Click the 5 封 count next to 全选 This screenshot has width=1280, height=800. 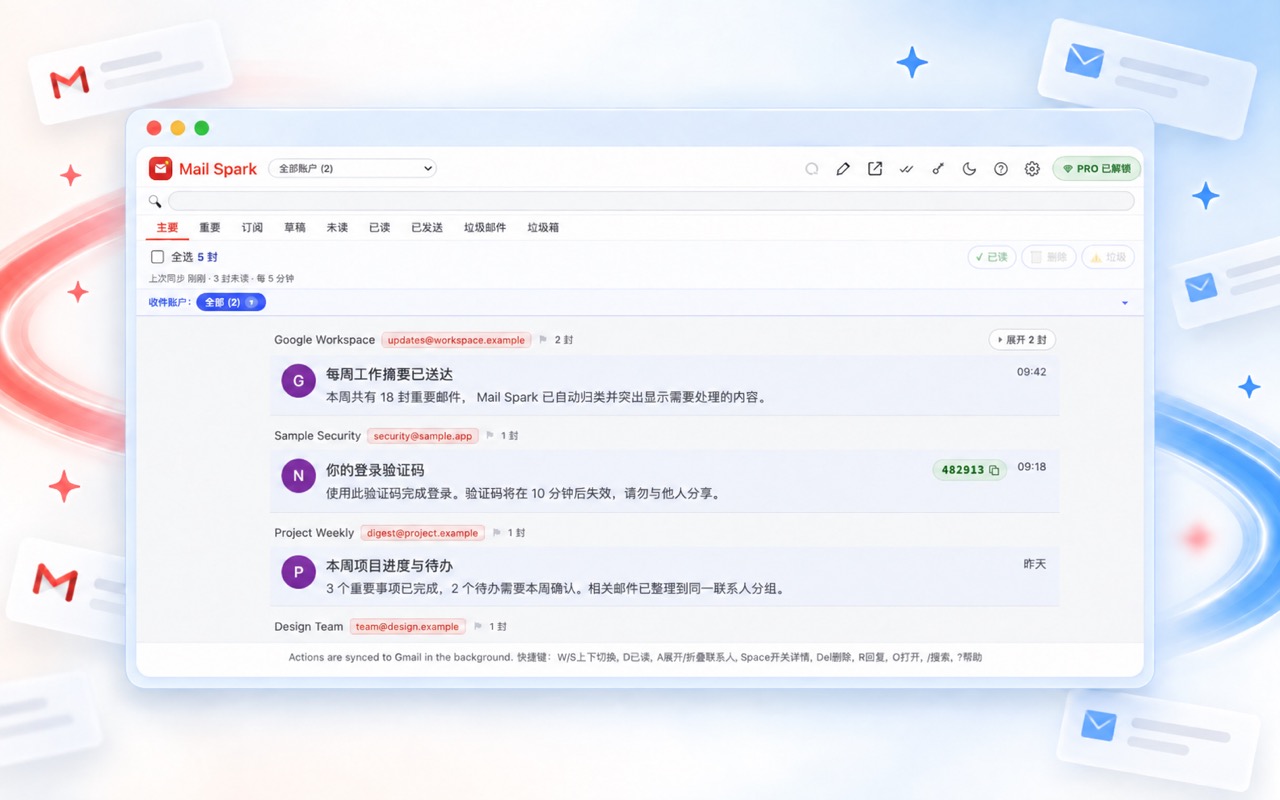[207, 257]
